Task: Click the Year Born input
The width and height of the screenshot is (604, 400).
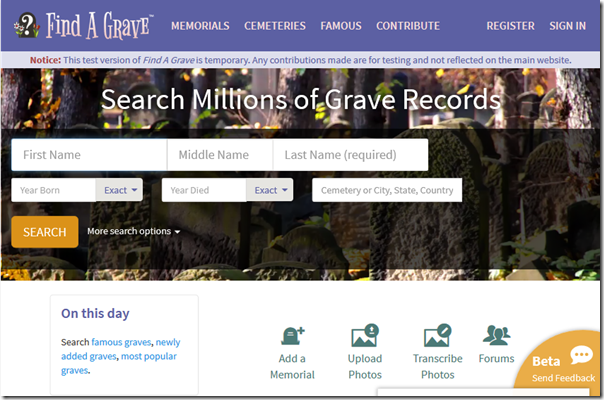Action: point(54,190)
